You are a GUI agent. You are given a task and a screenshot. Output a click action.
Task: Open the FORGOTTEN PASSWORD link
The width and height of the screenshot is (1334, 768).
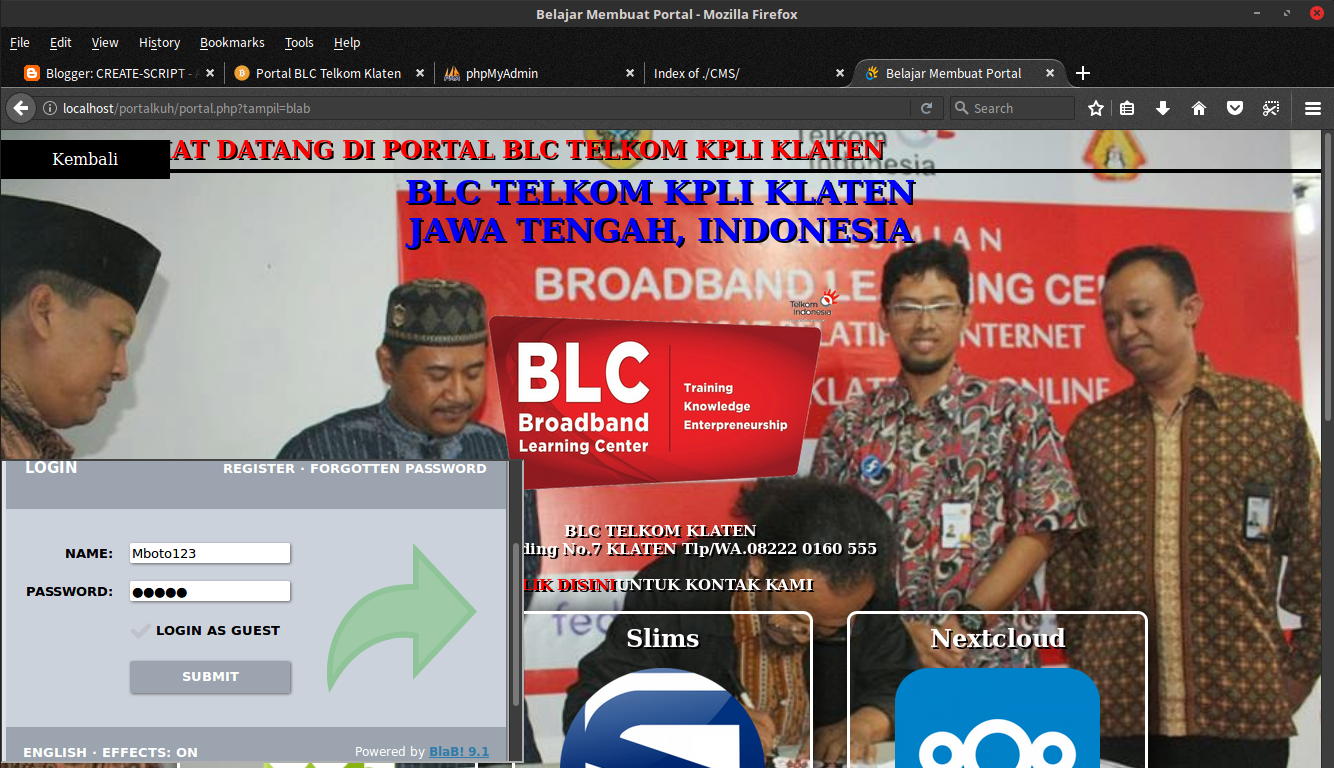tap(397, 468)
